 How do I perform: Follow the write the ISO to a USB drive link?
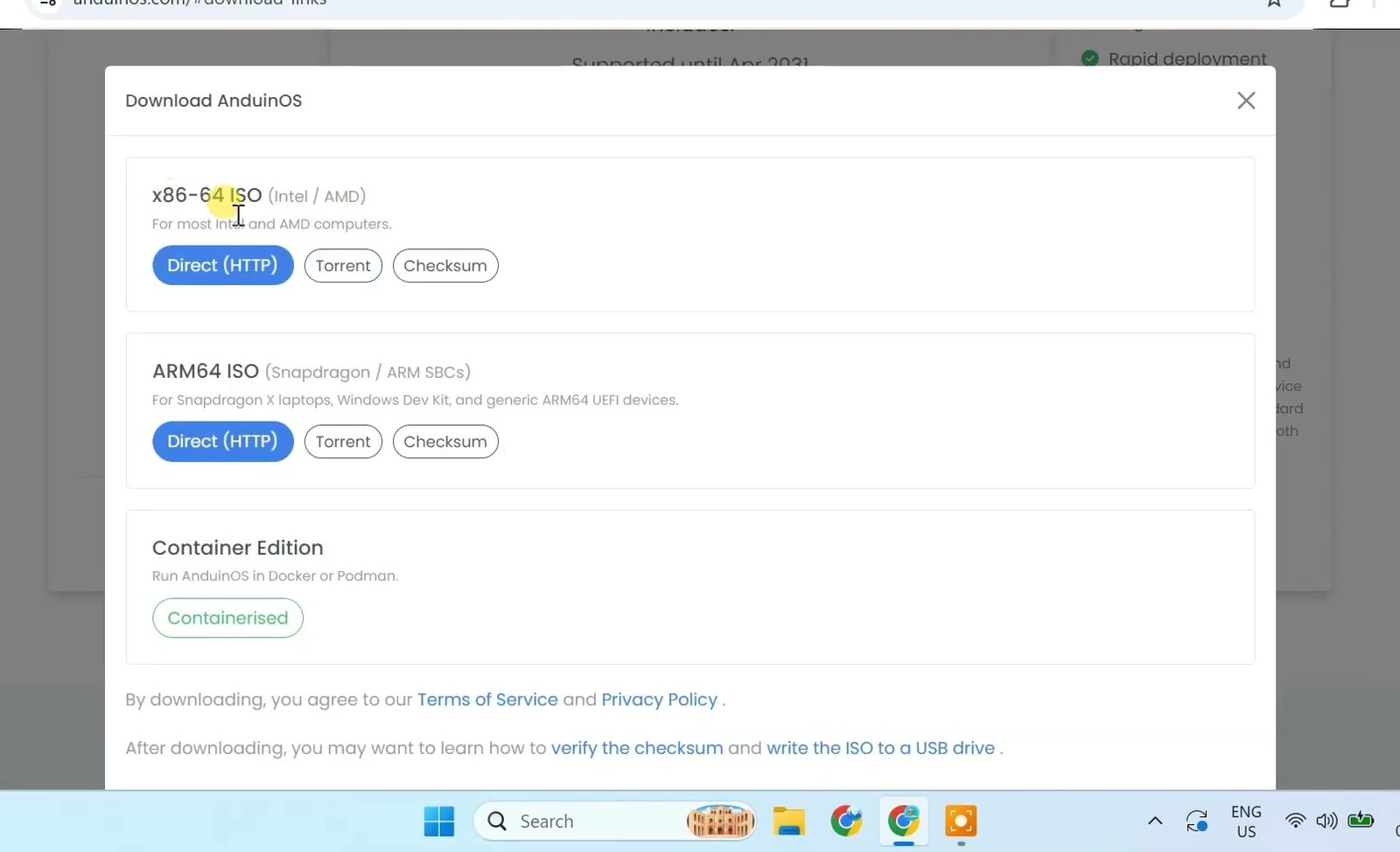(x=880, y=748)
